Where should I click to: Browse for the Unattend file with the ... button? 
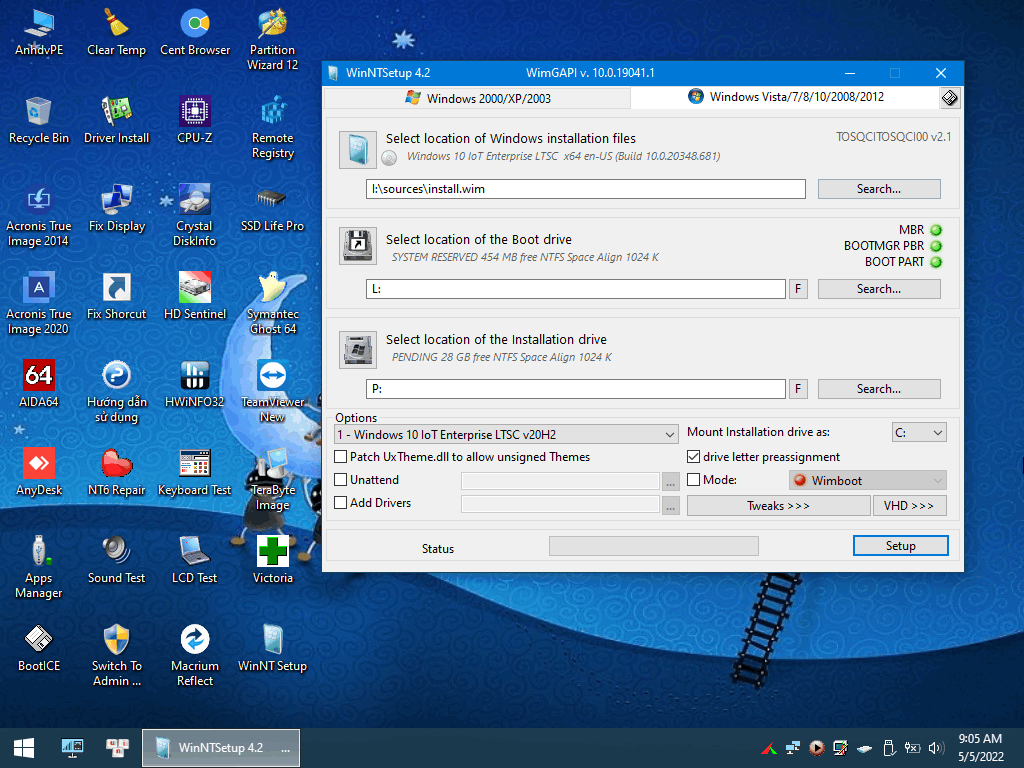tap(671, 481)
